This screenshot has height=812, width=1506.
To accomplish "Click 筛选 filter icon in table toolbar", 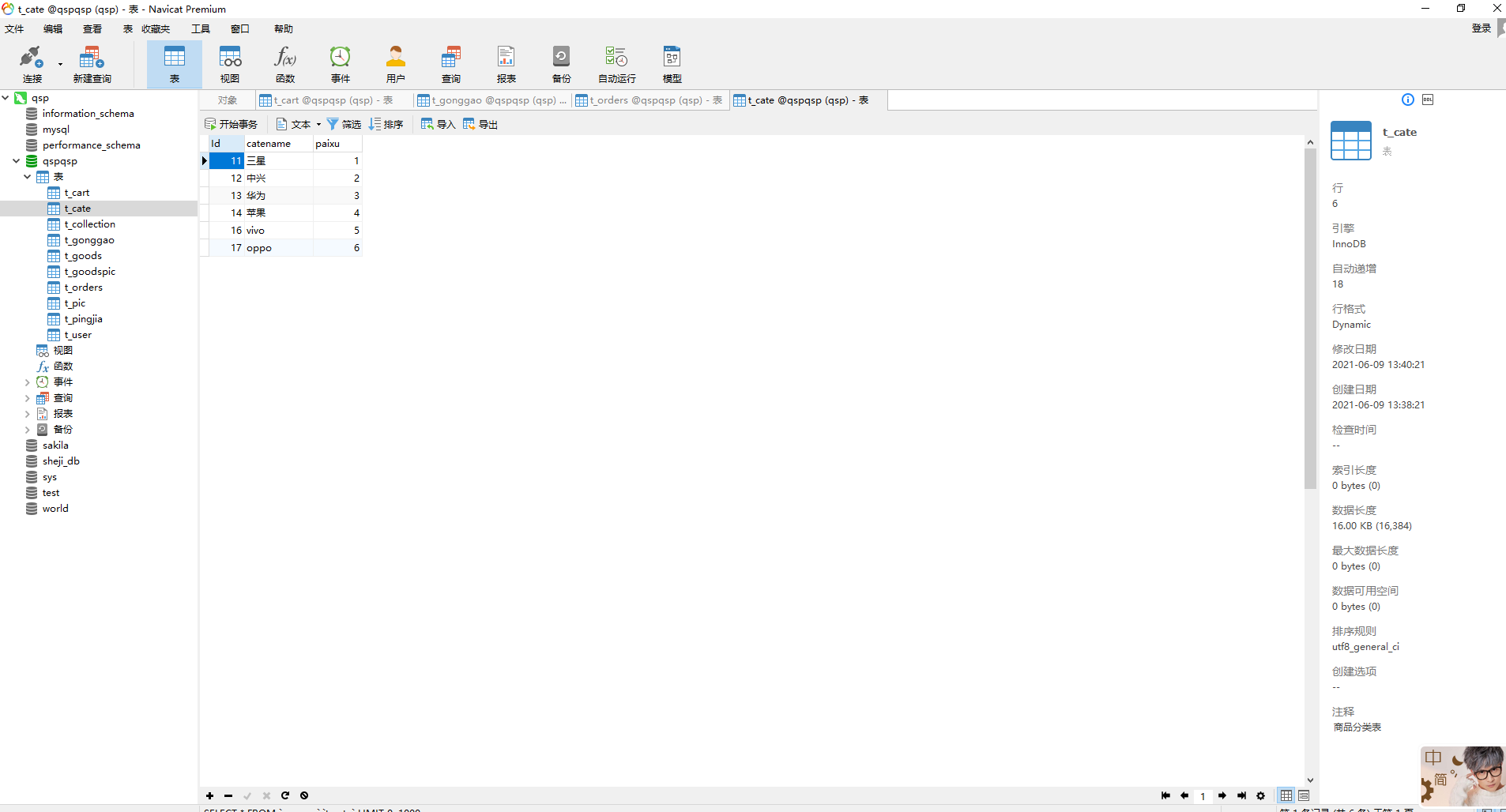I will pos(344,124).
